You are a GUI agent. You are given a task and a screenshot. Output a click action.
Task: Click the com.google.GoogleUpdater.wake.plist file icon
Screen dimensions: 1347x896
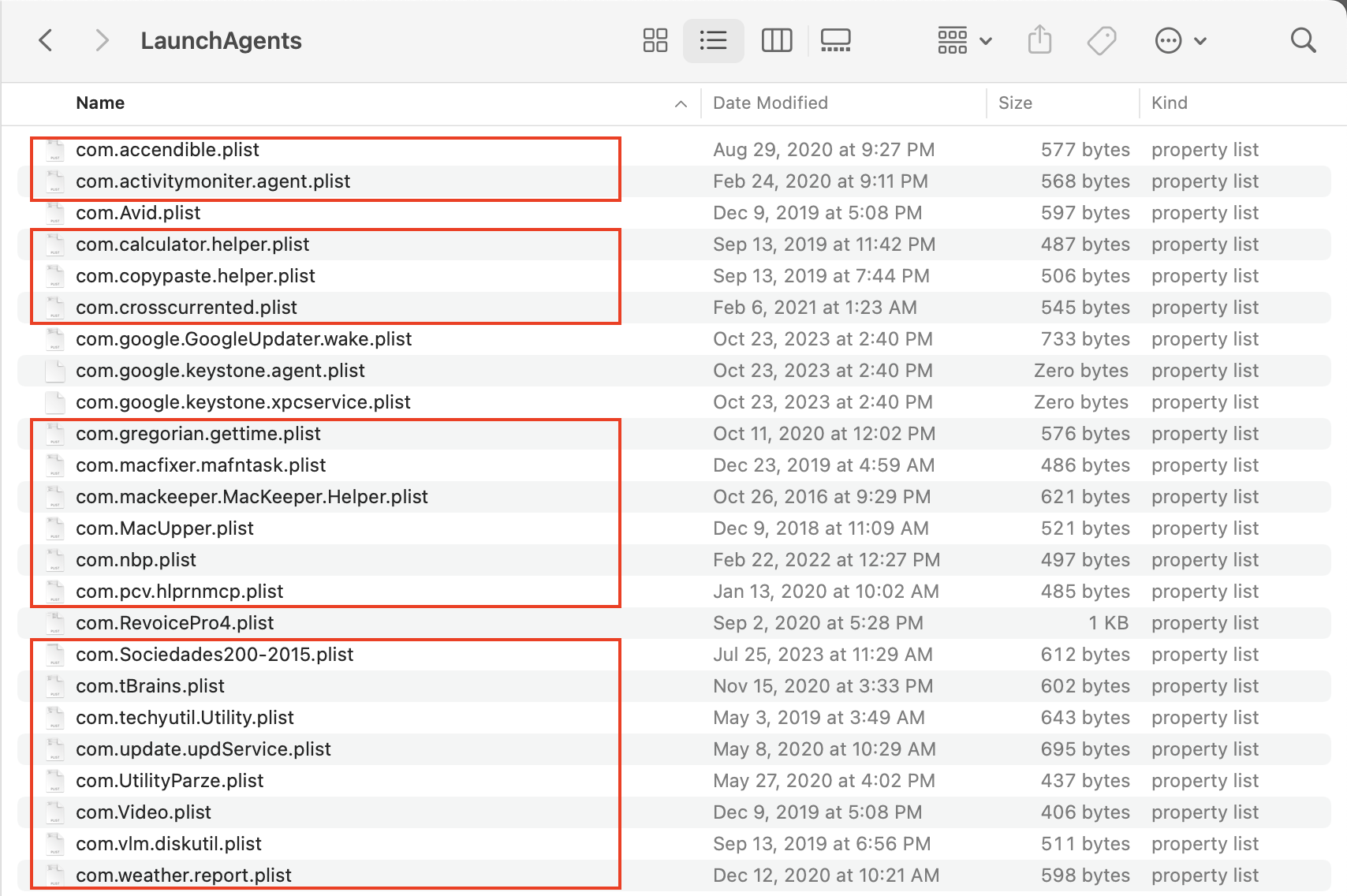55,339
